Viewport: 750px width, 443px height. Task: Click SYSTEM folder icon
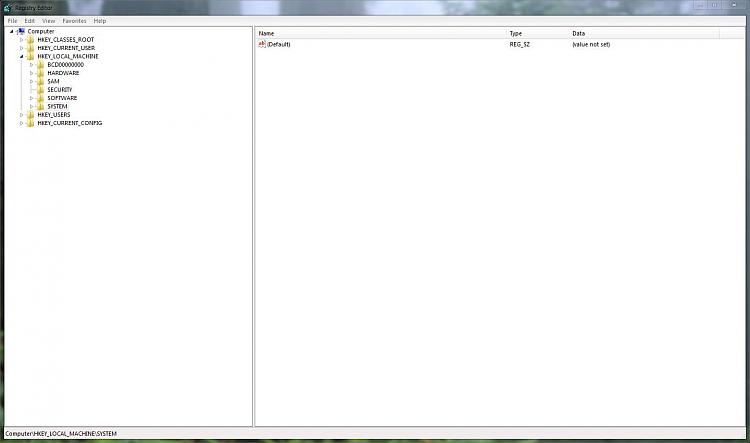coord(41,106)
